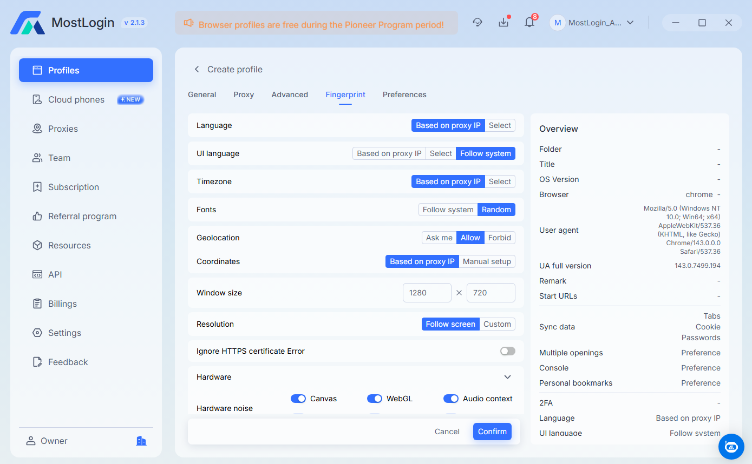Turn off the WebGL noise toggle

click(375, 398)
